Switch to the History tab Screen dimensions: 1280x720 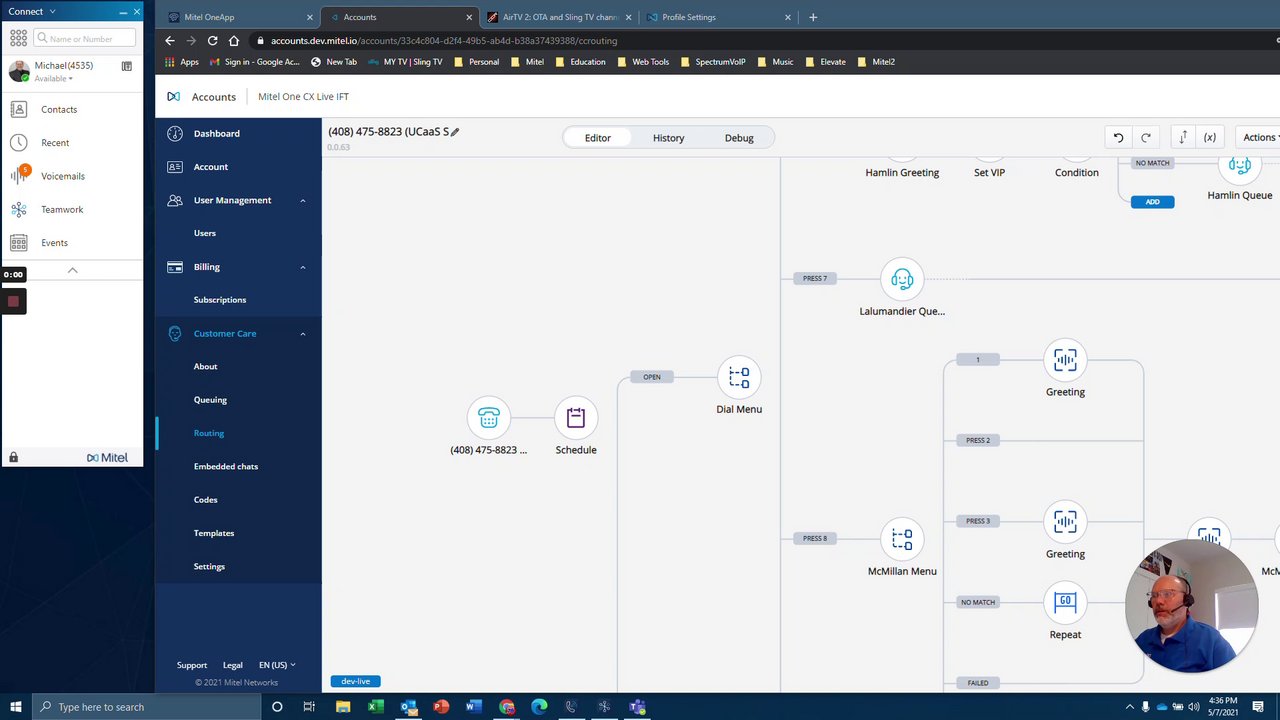coord(668,138)
